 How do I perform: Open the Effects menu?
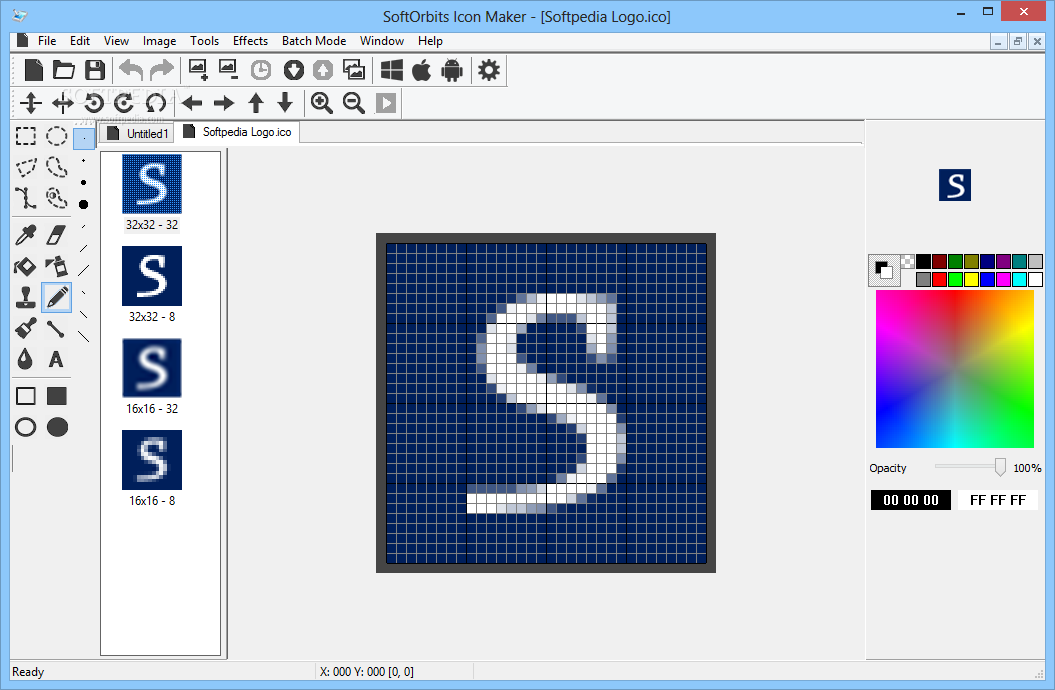click(250, 41)
